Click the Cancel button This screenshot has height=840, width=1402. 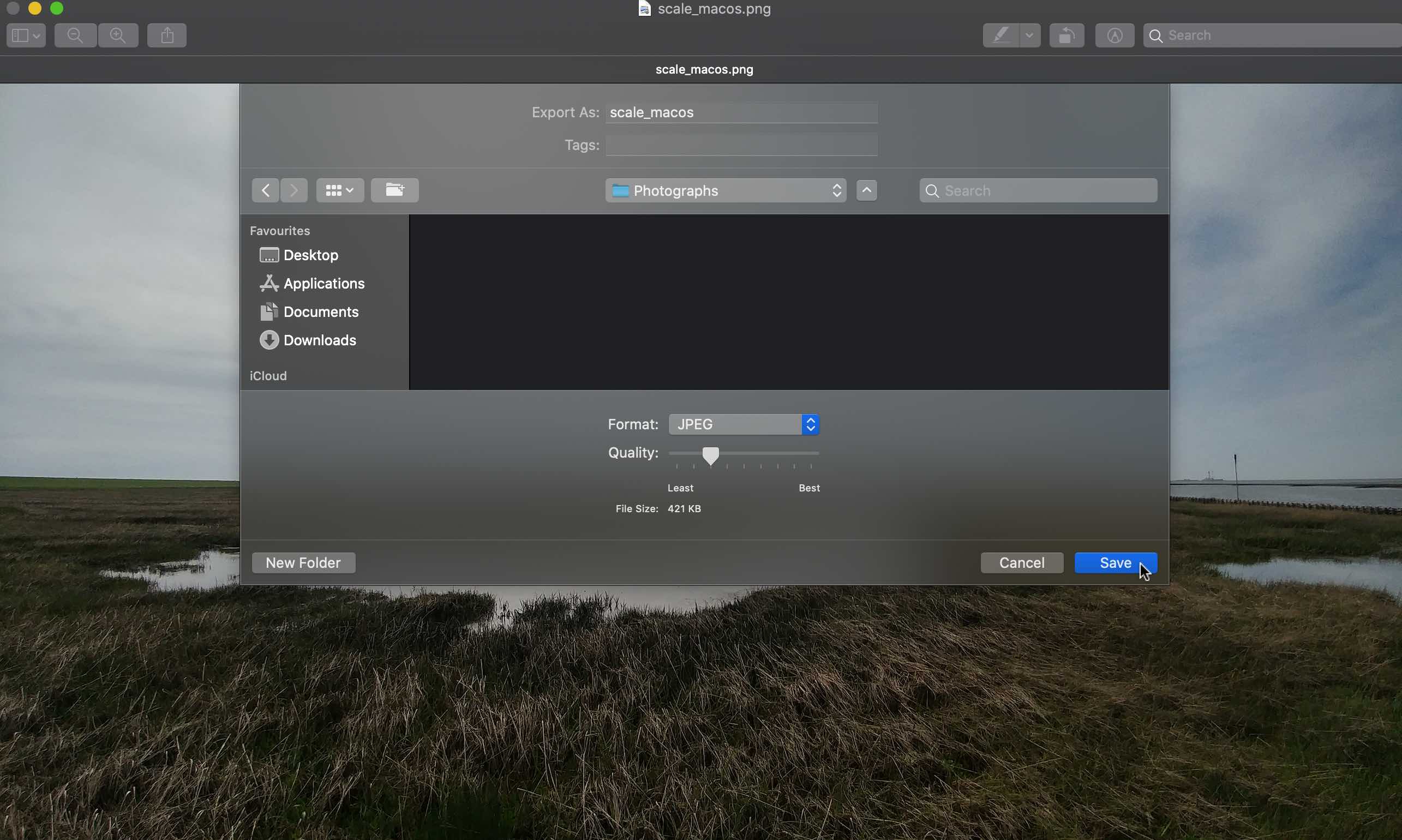tap(1022, 562)
